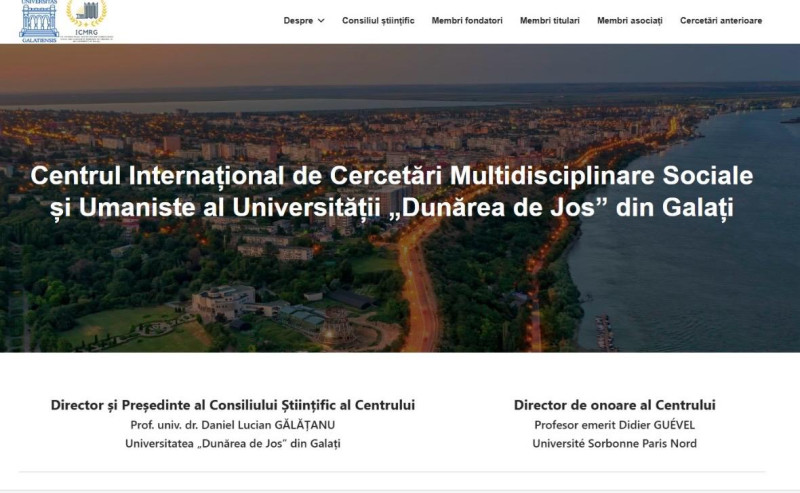Click Universitatea „Dunărea de Jos” din Galați text

coord(232,443)
